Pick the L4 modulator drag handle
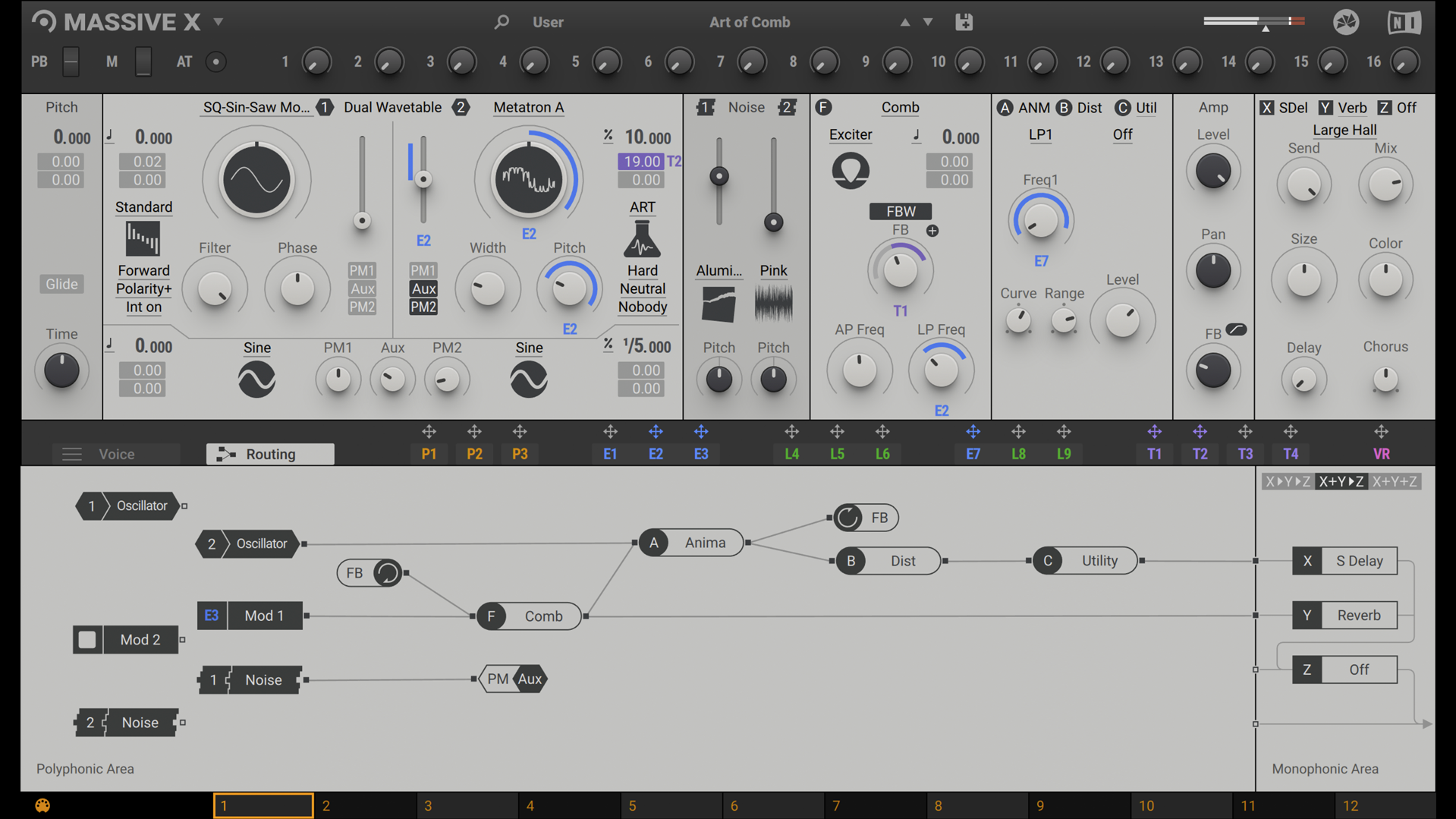This screenshot has width=1456, height=819. (x=791, y=432)
